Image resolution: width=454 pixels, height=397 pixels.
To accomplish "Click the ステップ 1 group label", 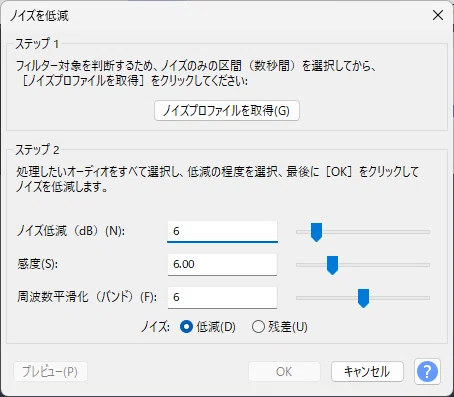I will coord(37,44).
